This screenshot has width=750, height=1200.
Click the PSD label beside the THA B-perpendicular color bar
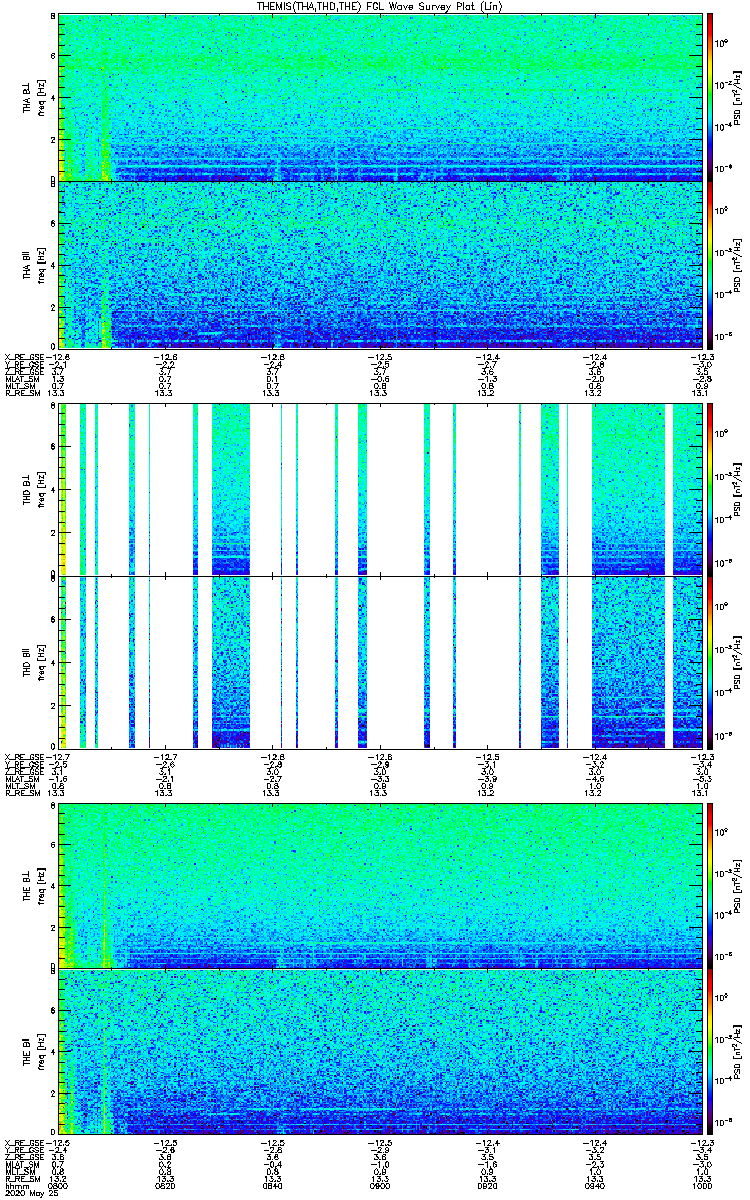[739, 97]
